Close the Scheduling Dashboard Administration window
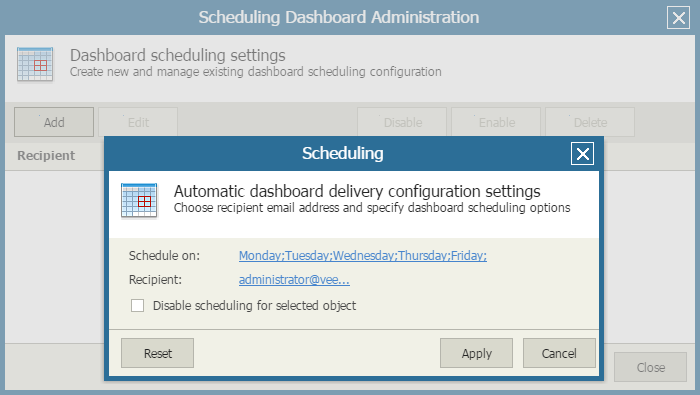This screenshot has height=395, width=700. coord(679,18)
